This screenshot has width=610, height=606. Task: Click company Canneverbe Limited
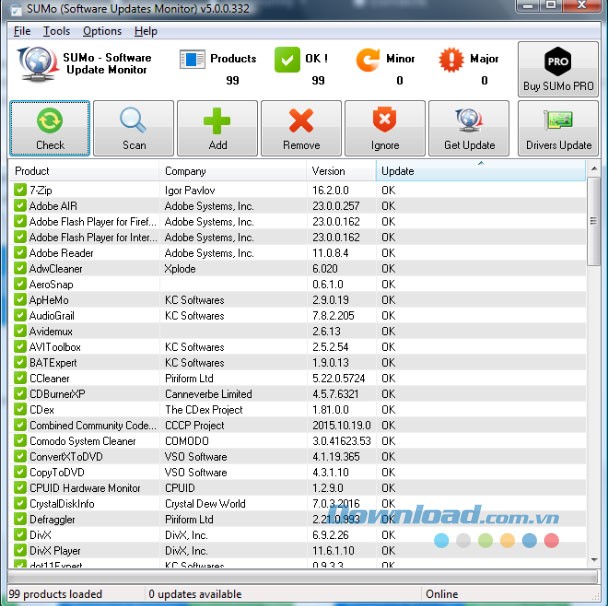point(209,394)
